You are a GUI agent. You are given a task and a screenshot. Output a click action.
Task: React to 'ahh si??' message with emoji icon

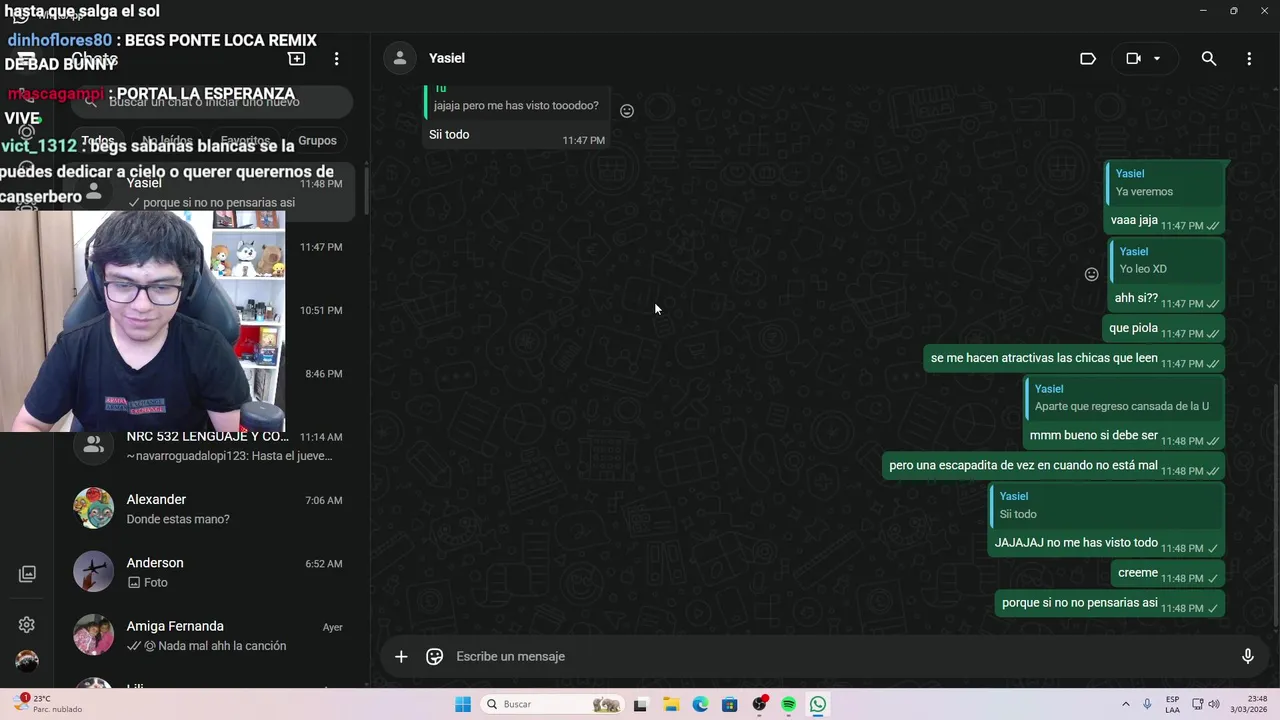tap(1092, 274)
